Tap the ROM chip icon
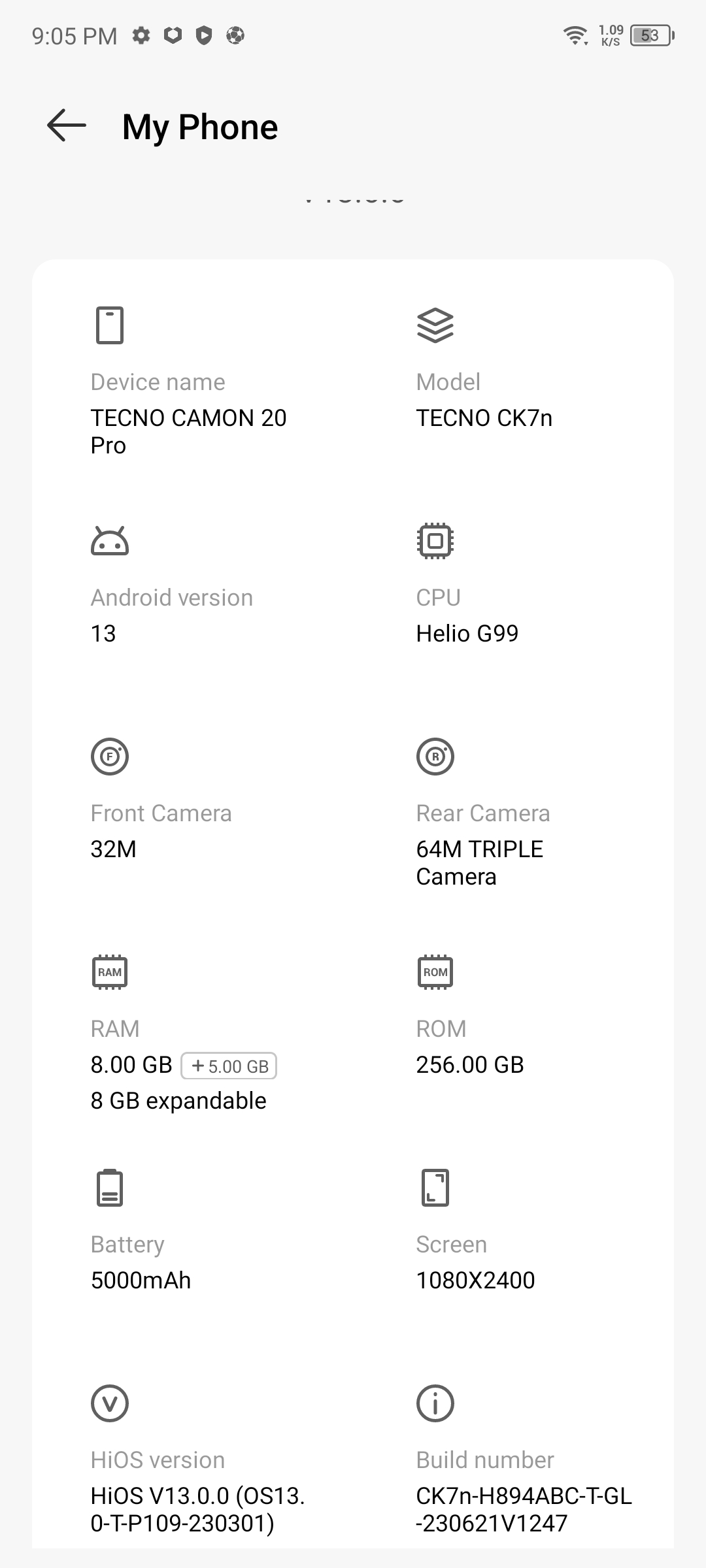 click(435, 972)
